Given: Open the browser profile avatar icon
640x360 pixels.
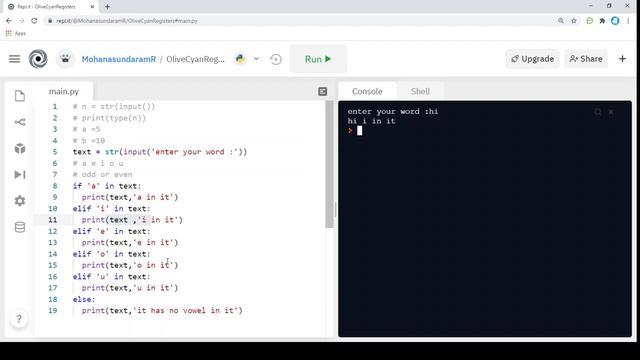Looking at the screenshot, I should pos(615,20).
